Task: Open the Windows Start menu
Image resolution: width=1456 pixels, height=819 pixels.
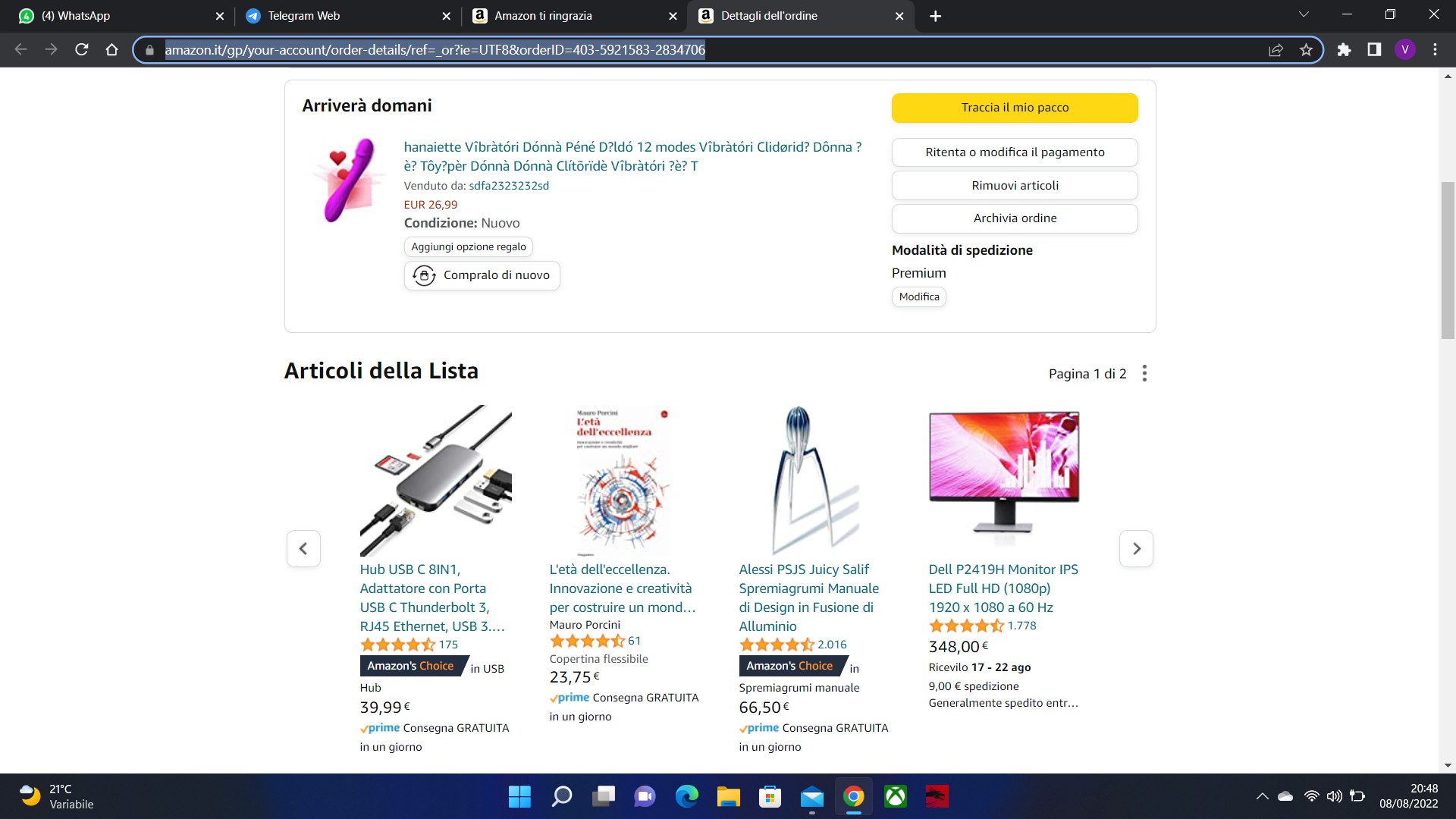Action: coord(519,796)
